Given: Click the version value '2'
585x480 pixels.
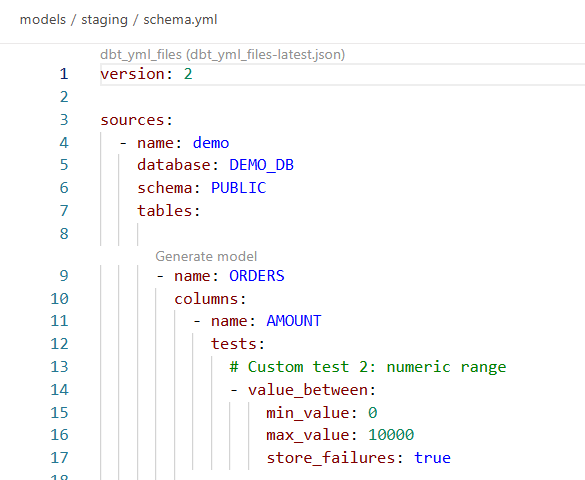Looking at the screenshot, I should click(x=188, y=74).
